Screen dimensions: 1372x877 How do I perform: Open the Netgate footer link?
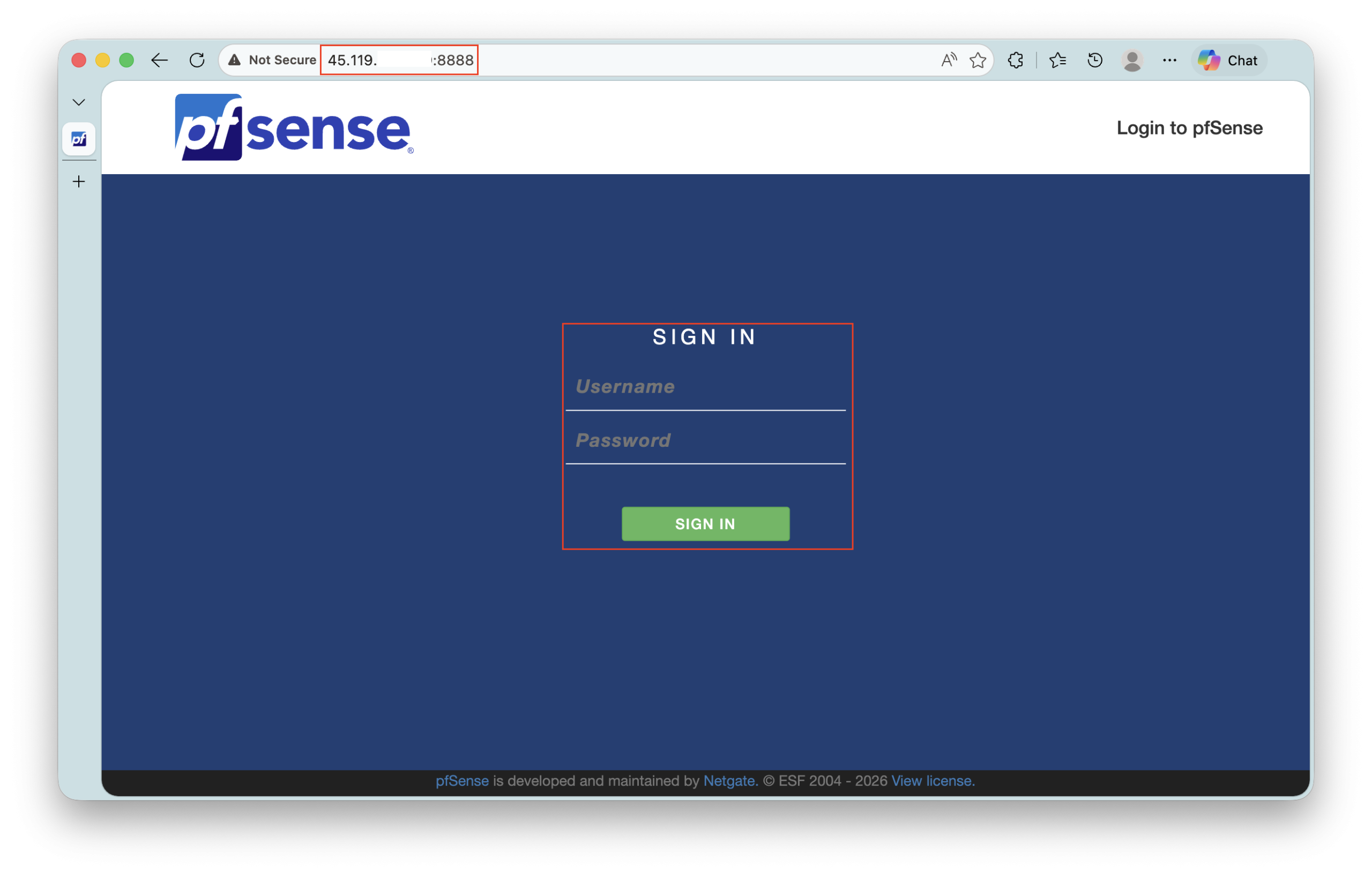click(729, 781)
